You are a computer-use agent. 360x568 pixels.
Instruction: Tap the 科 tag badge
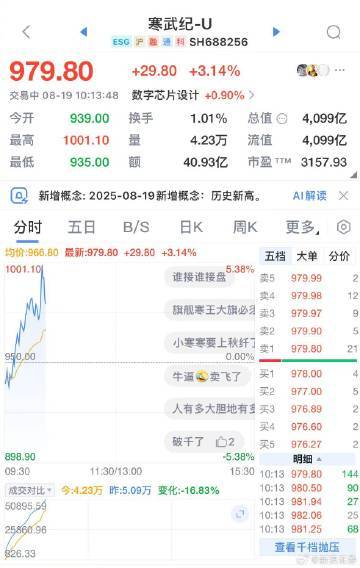pos(180,42)
